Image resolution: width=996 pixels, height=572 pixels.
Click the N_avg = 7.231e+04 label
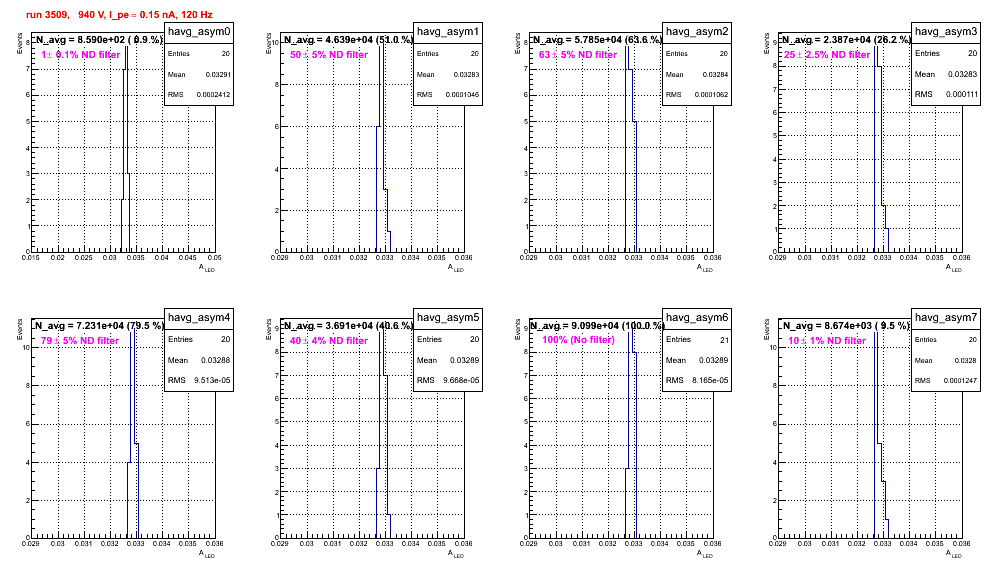98,326
